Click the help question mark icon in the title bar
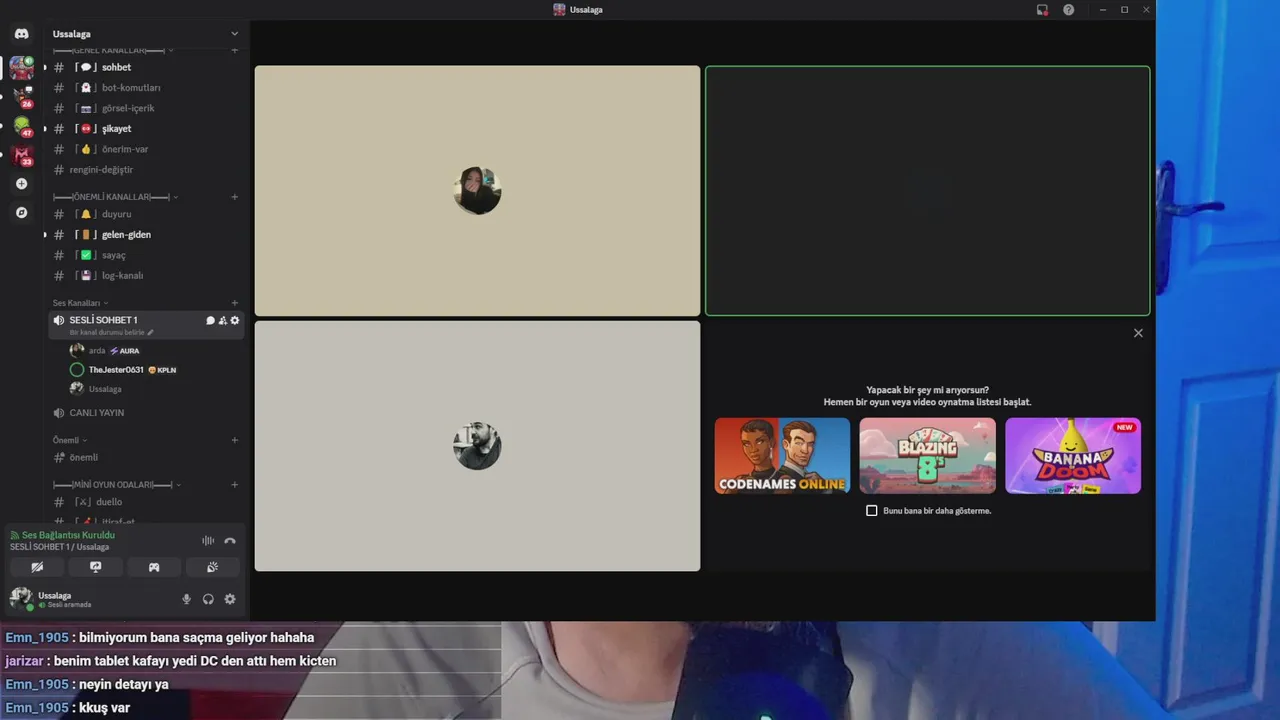Viewport: 1280px width, 720px height. pyautogui.click(x=1069, y=9)
